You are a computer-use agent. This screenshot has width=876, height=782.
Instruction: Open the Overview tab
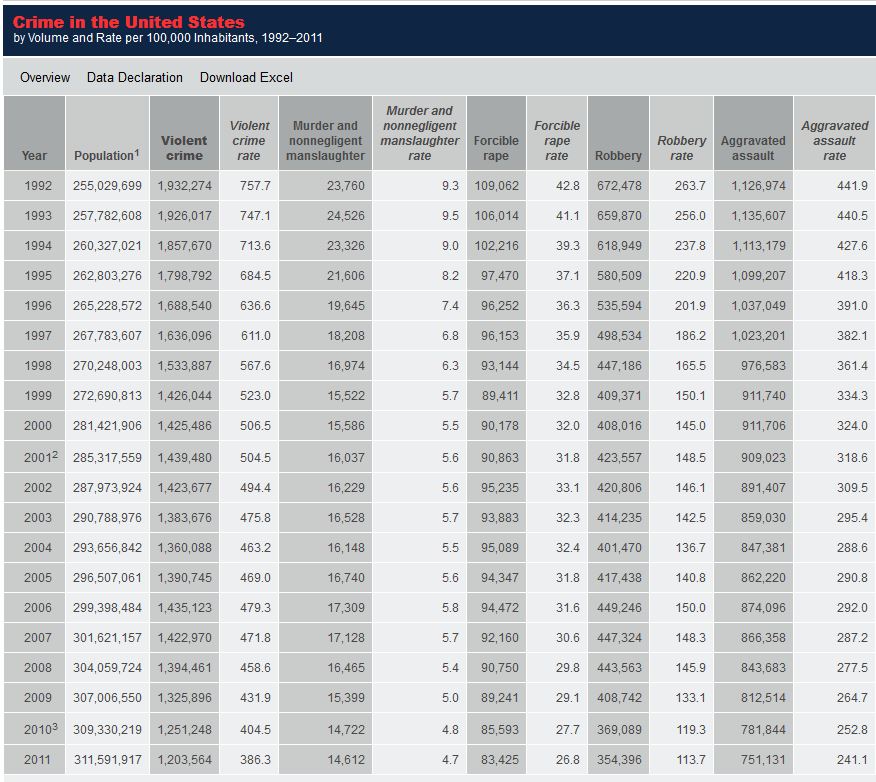click(45, 77)
